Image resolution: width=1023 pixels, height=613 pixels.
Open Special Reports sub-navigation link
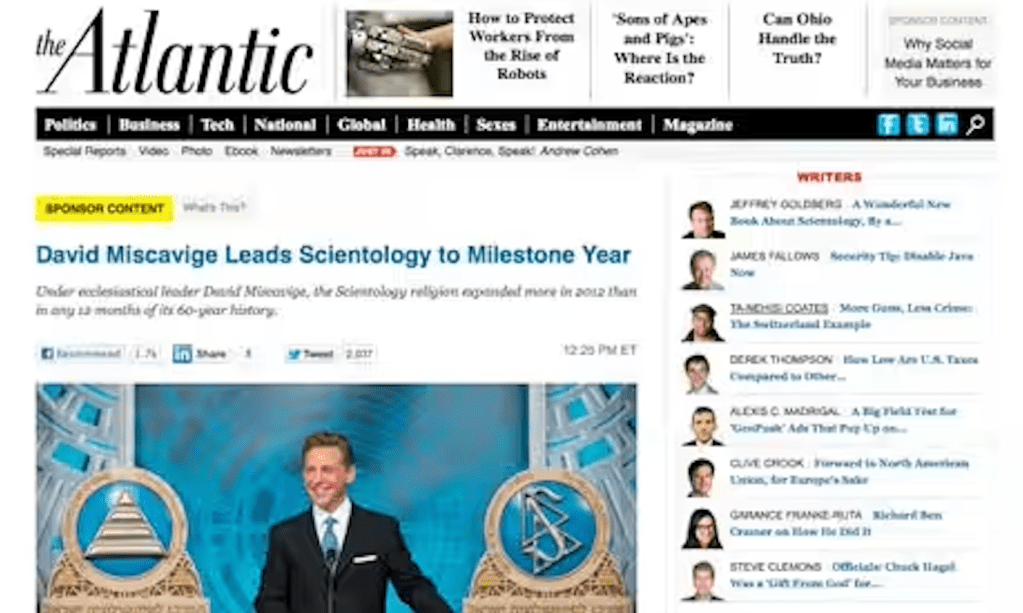point(85,151)
